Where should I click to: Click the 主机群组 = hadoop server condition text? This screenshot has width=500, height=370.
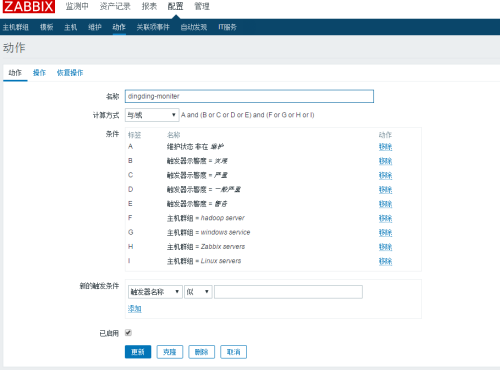[206, 218]
